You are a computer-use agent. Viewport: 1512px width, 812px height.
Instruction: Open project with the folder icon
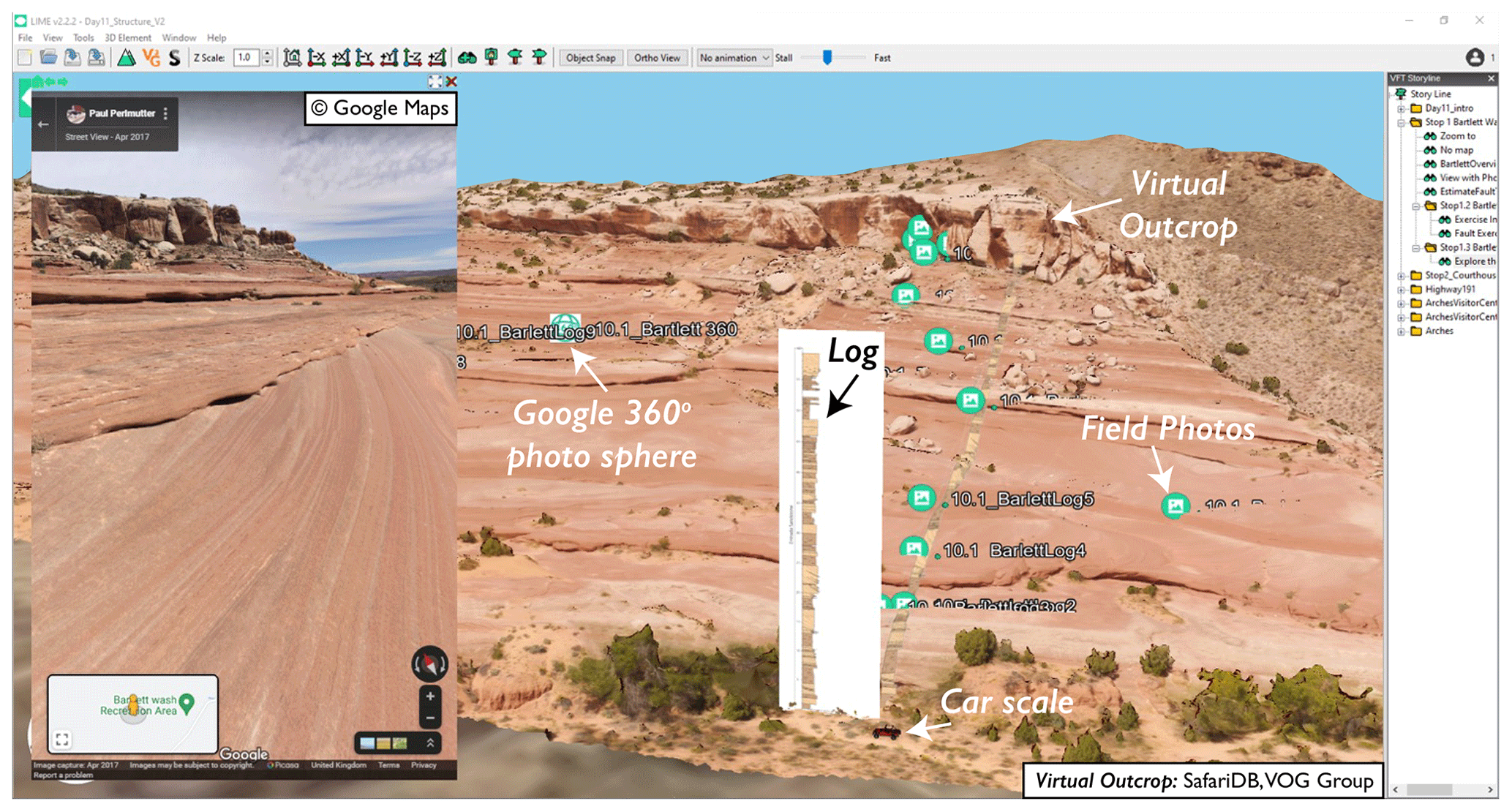pos(48,58)
